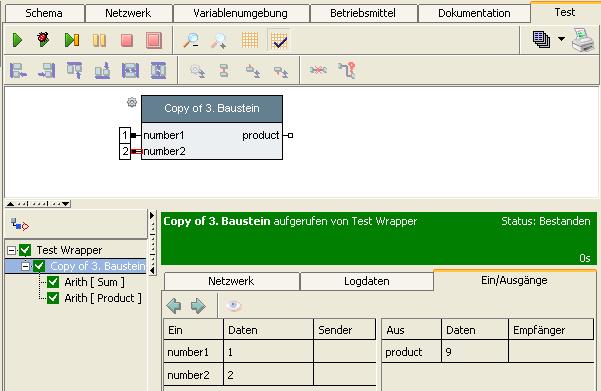Viewport: 601px width, 391px height.
Task: Click the step play-pause icon
Action: tap(72, 40)
